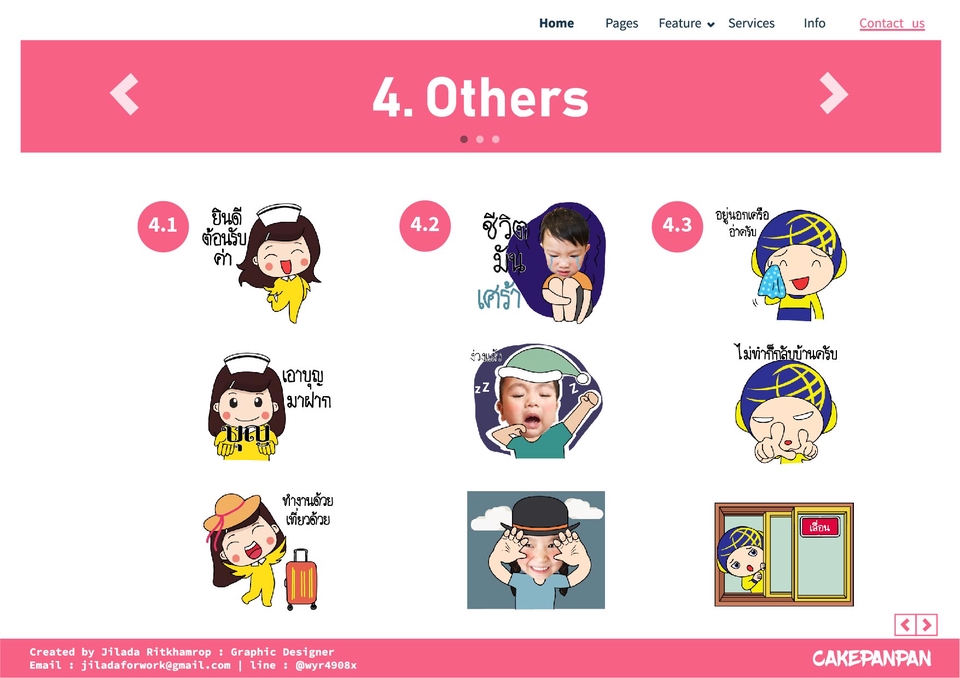Expand the Feature dropdown chevron
This screenshot has height=678, width=960.
coord(711,24)
